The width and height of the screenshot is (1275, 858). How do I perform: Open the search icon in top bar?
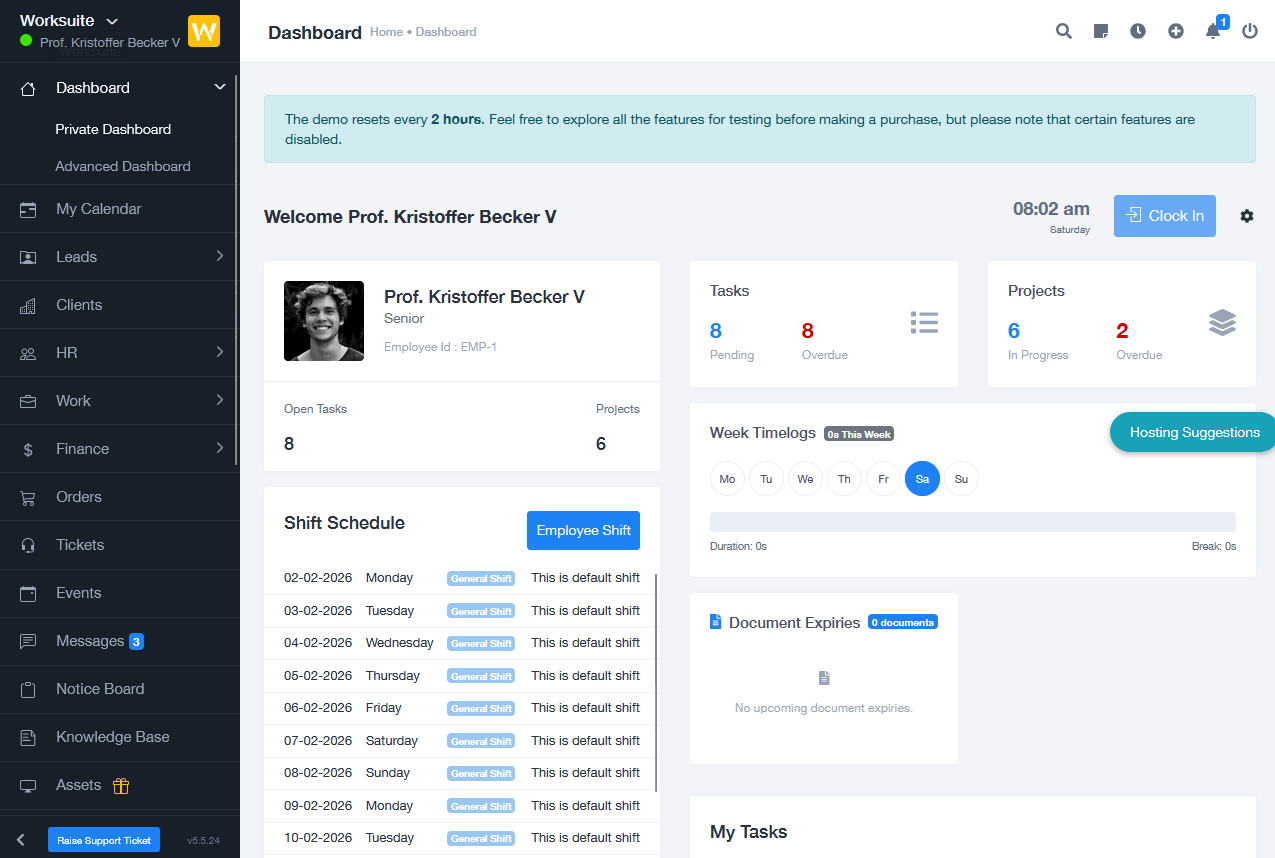coord(1063,31)
